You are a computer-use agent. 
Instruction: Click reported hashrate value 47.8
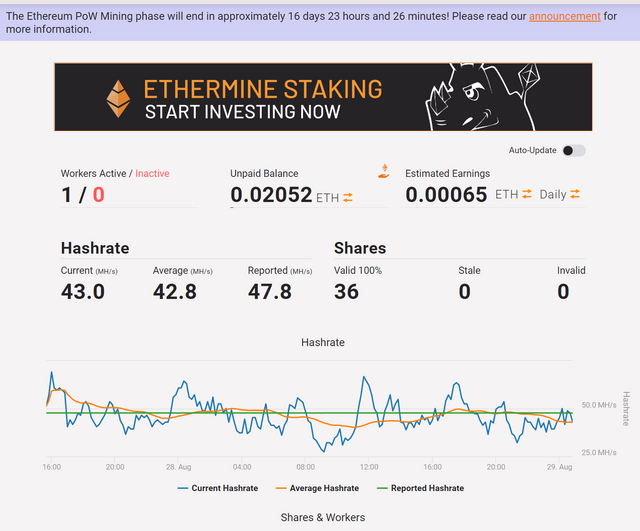270,292
